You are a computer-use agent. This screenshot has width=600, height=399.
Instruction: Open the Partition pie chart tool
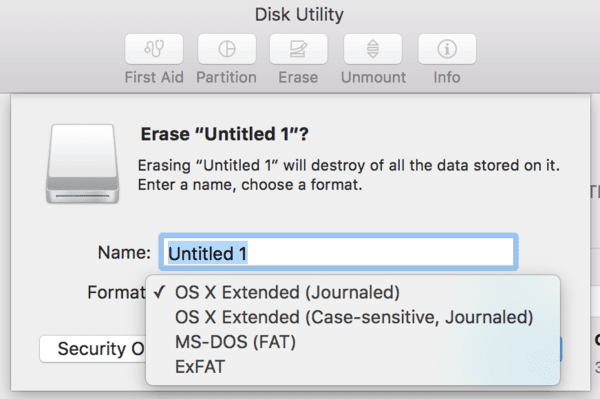coord(227,49)
